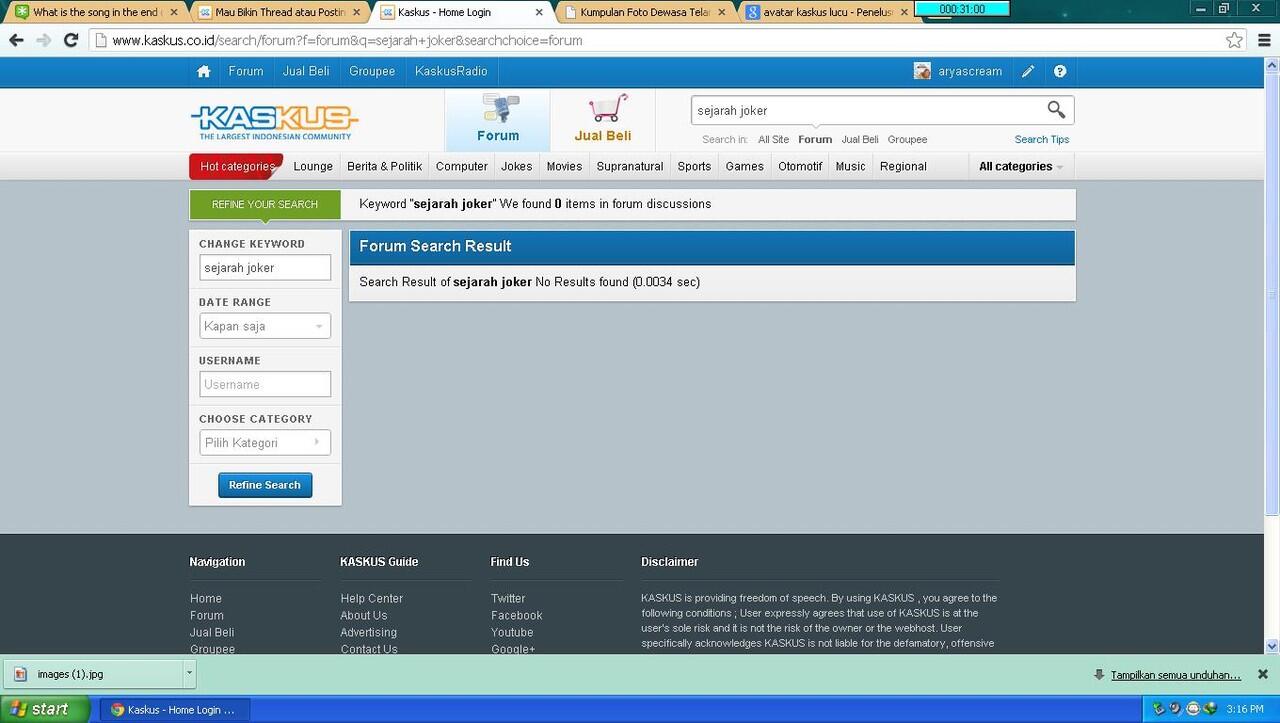Viewport: 1280px width, 723px height.
Task: Open Jokes category
Action: click(x=517, y=167)
